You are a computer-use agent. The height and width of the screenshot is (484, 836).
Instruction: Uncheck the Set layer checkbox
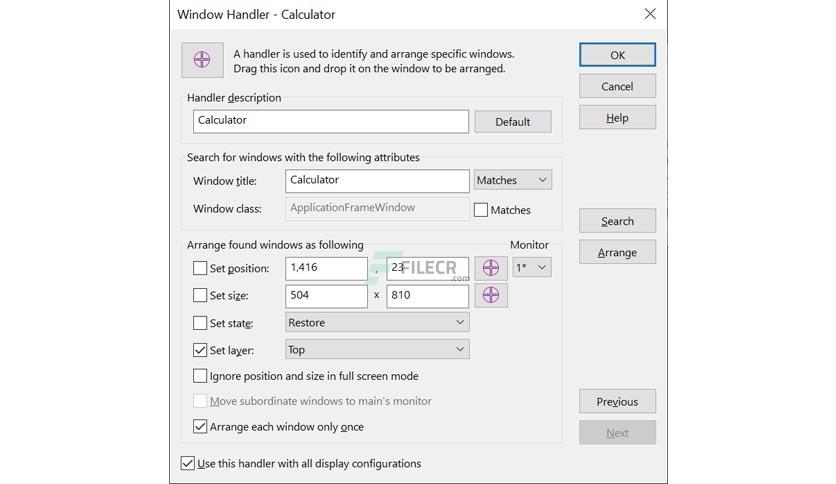[200, 350]
